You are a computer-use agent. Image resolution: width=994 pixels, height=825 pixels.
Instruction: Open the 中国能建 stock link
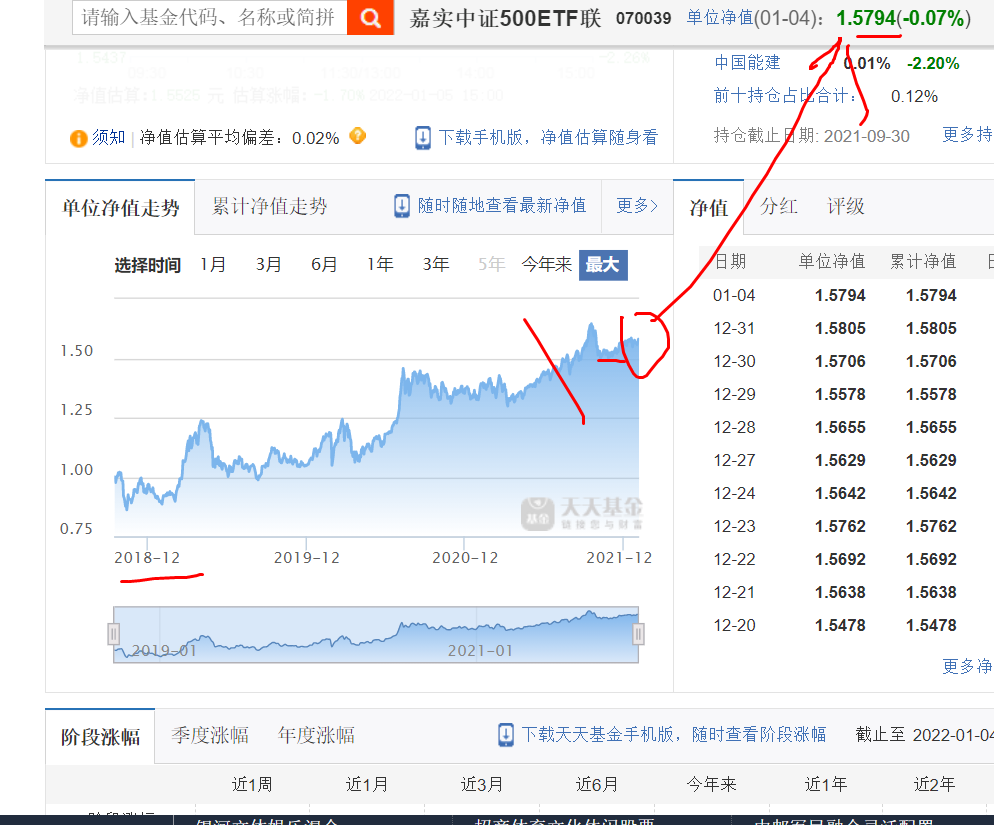(747, 63)
